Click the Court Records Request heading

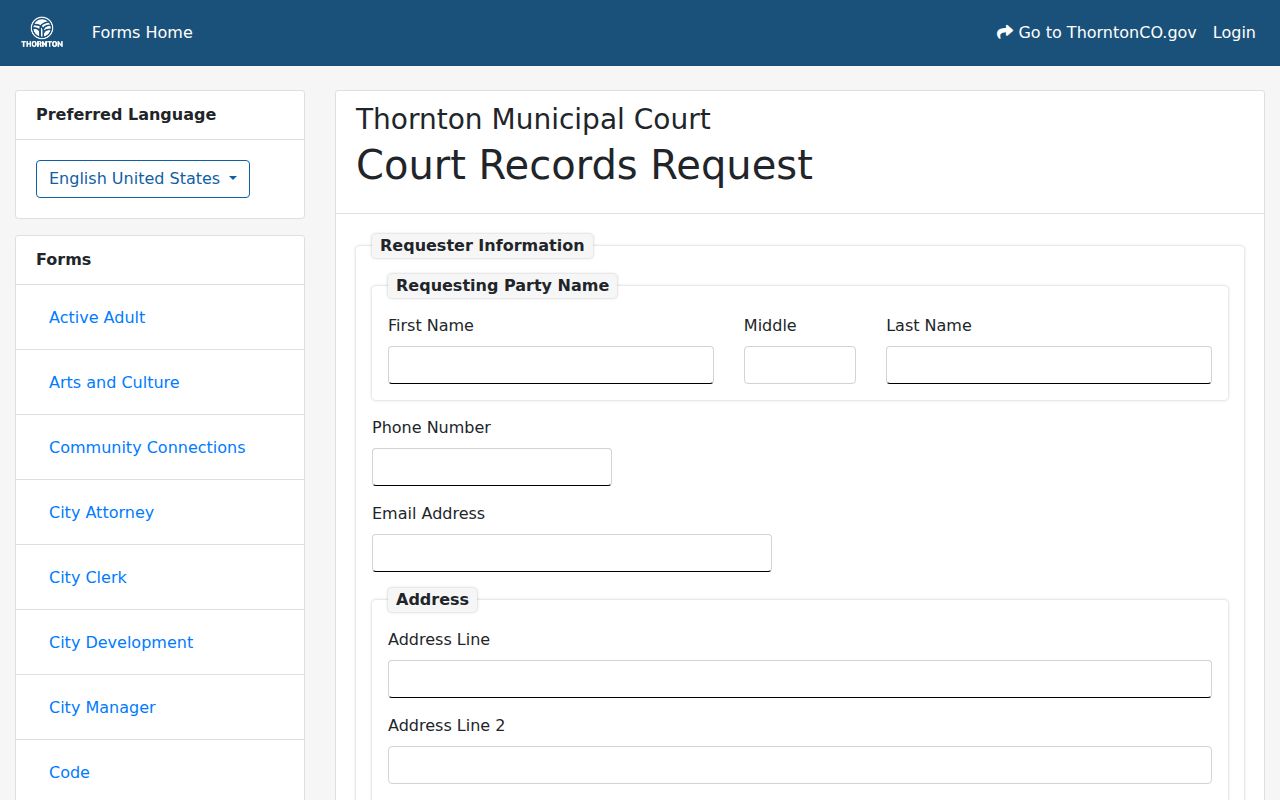click(584, 165)
